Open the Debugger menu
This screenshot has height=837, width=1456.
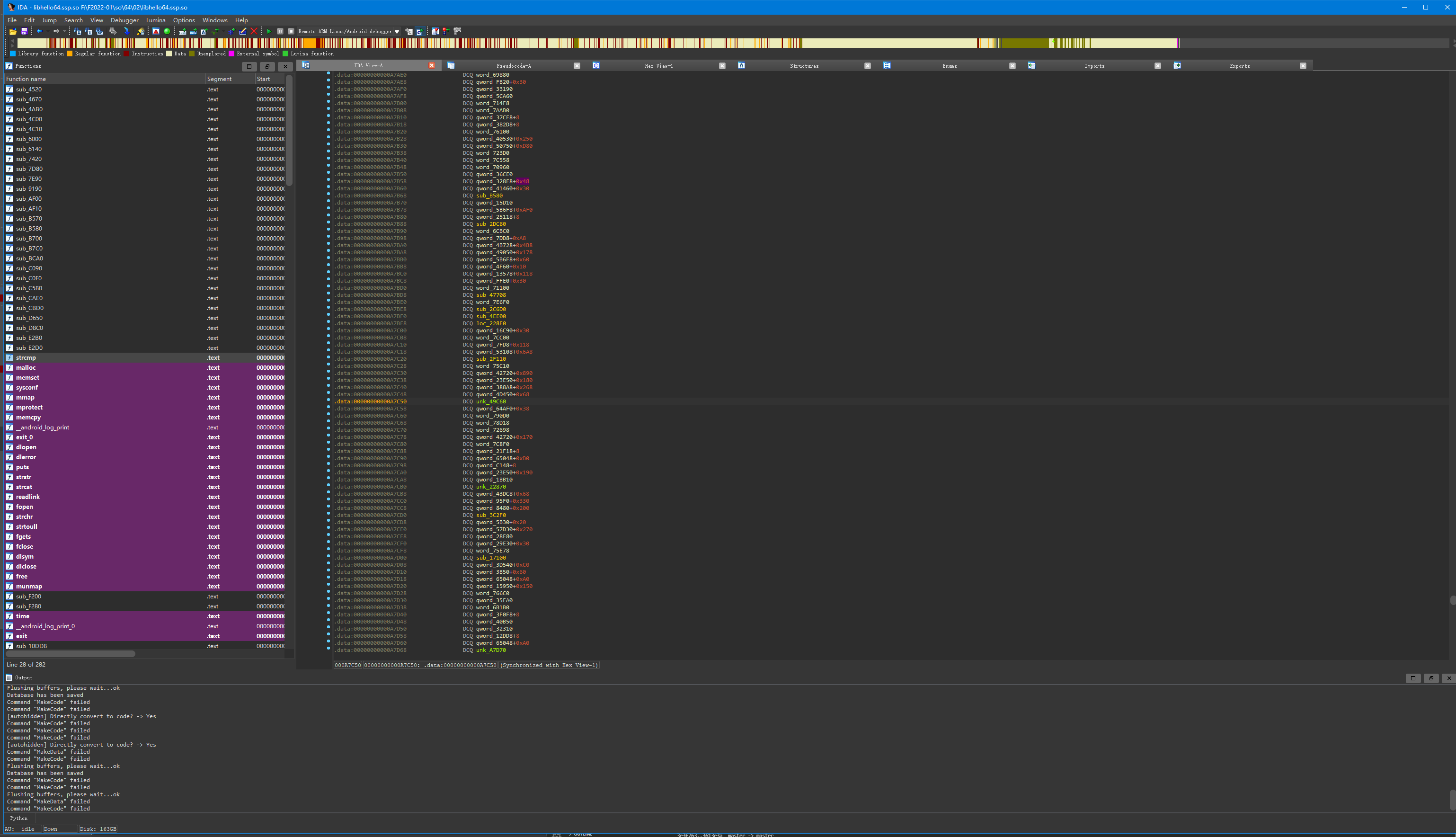124,20
